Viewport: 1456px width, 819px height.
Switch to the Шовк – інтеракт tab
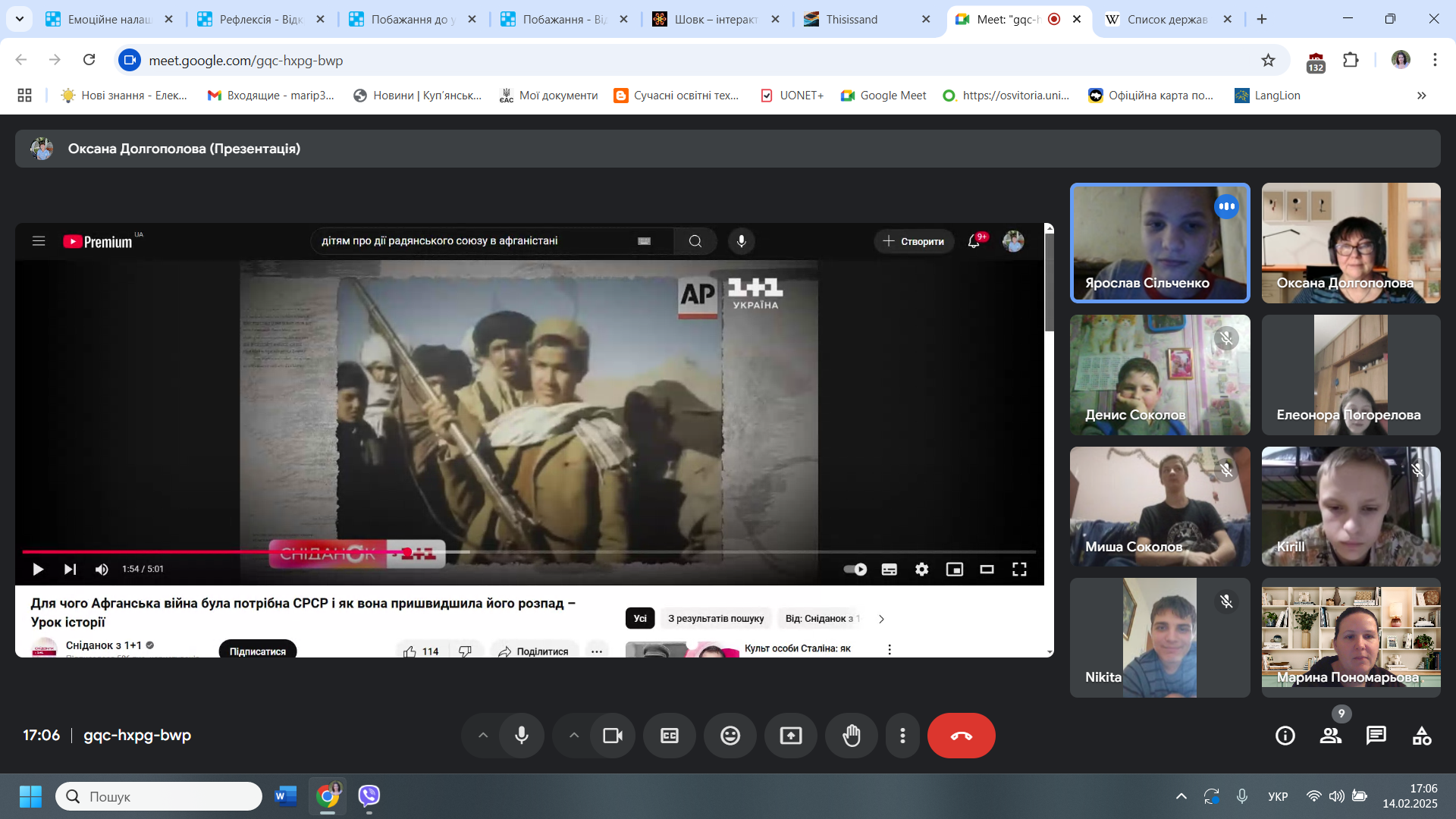(x=717, y=19)
